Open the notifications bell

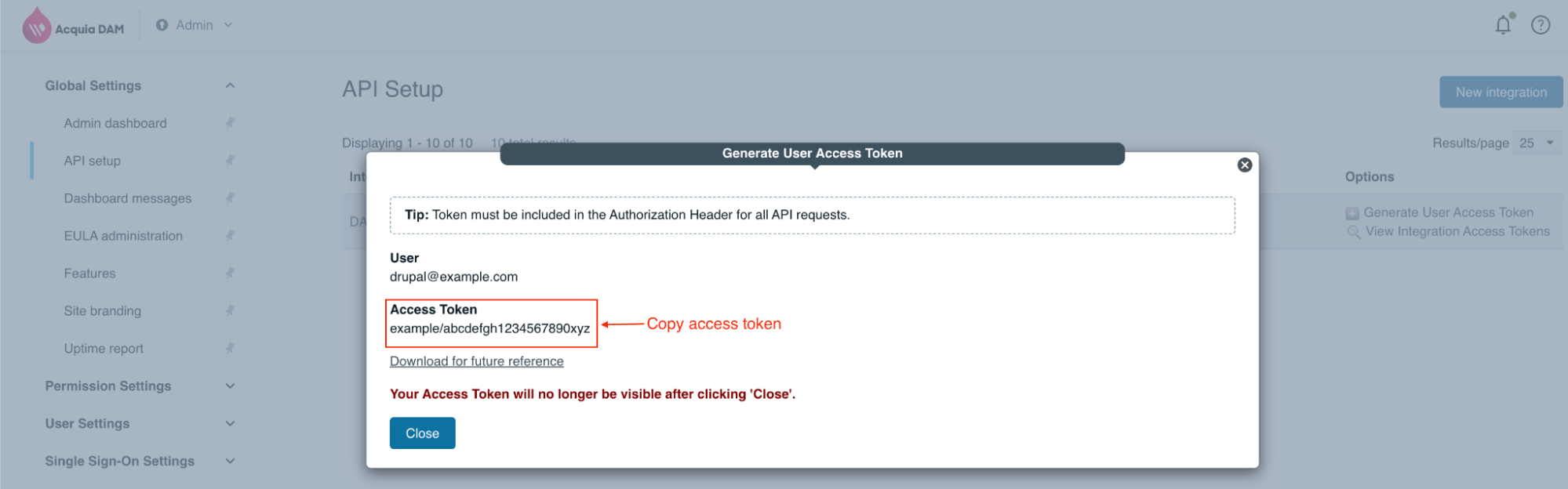(x=1503, y=25)
